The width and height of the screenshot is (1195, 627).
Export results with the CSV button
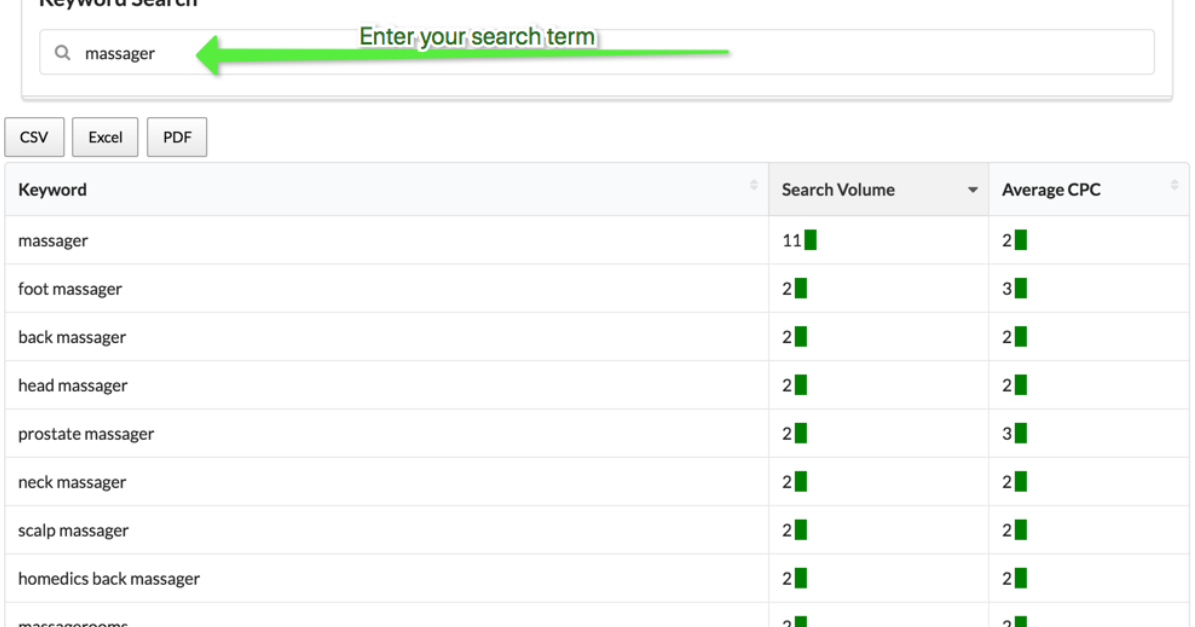point(34,137)
